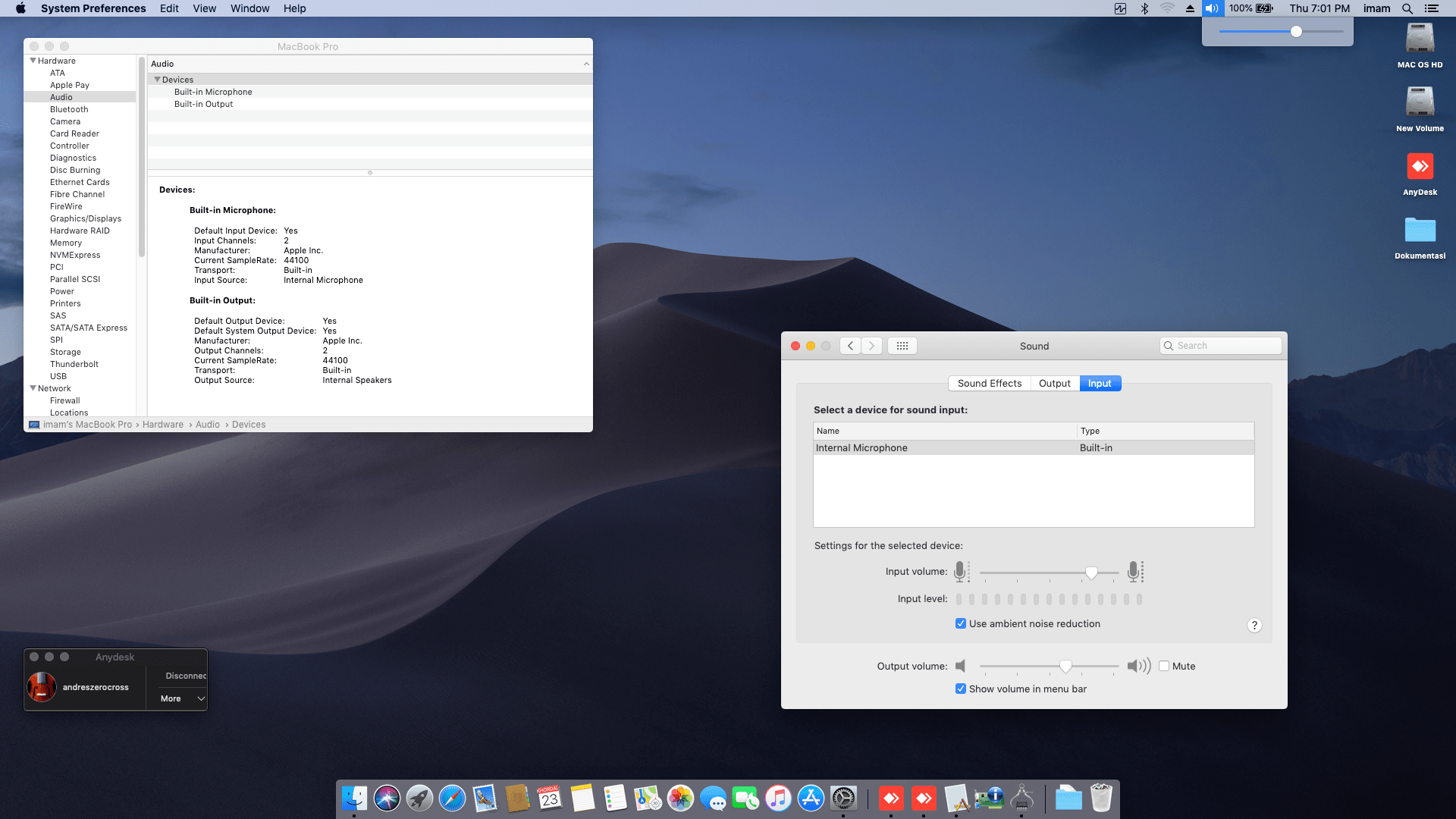Open the View menu
Image resolution: width=1456 pixels, height=819 pixels.
coord(204,8)
